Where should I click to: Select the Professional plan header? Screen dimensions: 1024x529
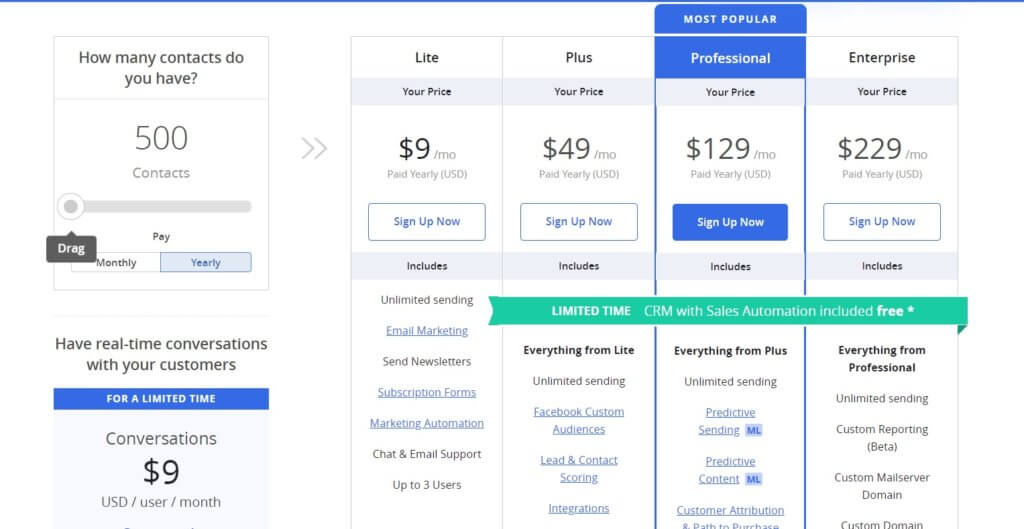pyautogui.click(x=730, y=58)
